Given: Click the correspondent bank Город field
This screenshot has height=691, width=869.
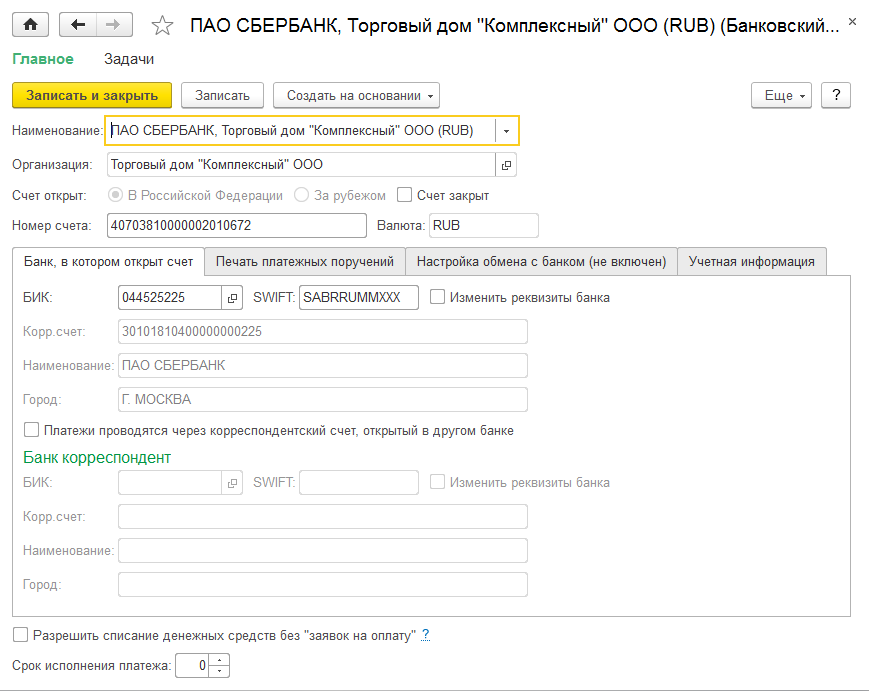Looking at the screenshot, I should 323,585.
